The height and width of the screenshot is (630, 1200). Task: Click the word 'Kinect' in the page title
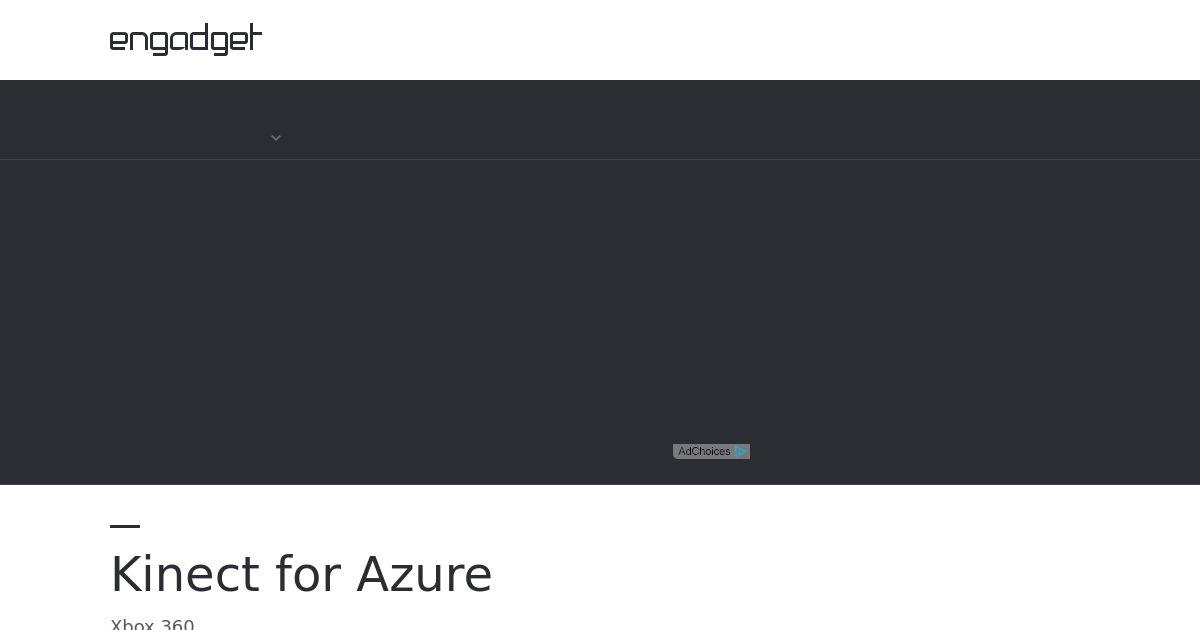pyautogui.click(x=185, y=575)
